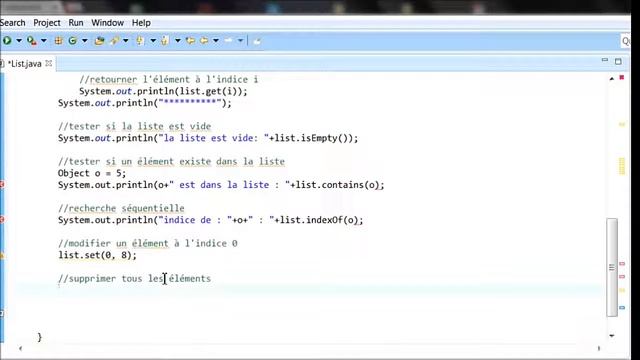Click the scroll up arrow of editor
Screen dimensions: 640x360
[612, 78]
